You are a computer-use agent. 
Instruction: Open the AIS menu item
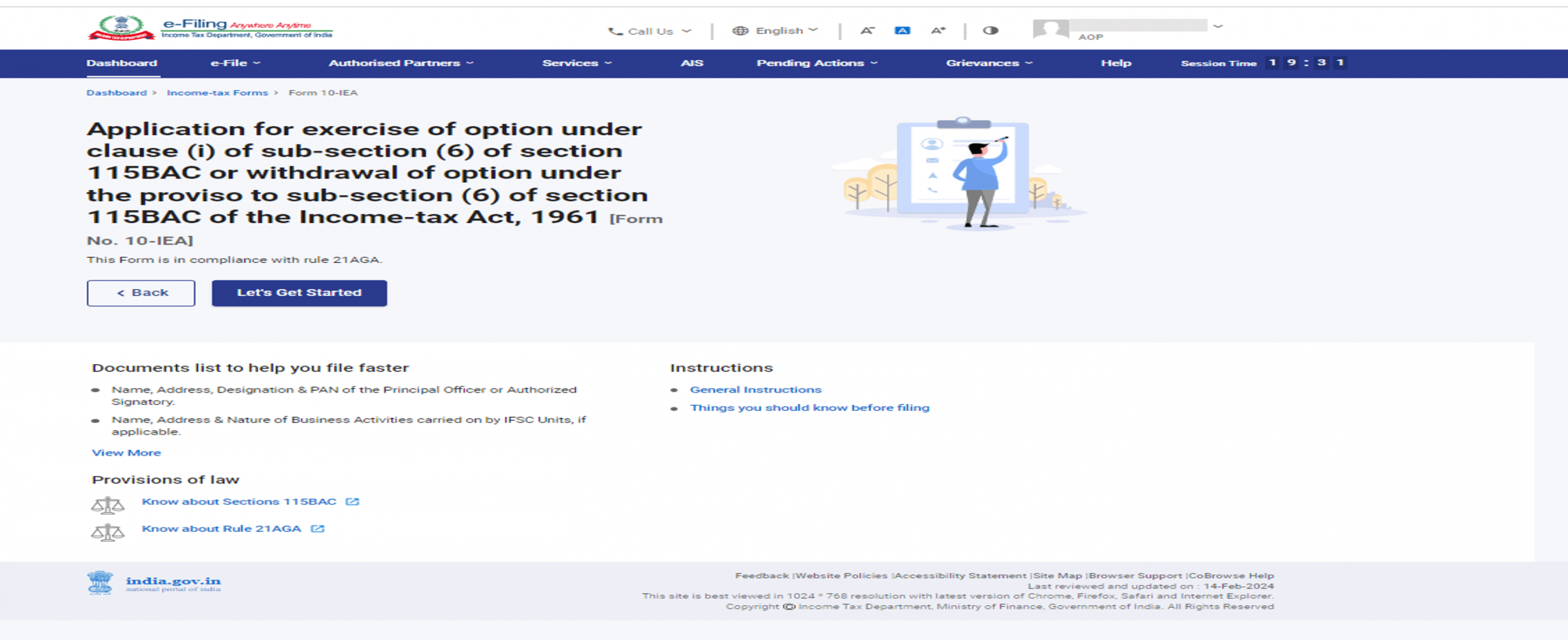[692, 63]
